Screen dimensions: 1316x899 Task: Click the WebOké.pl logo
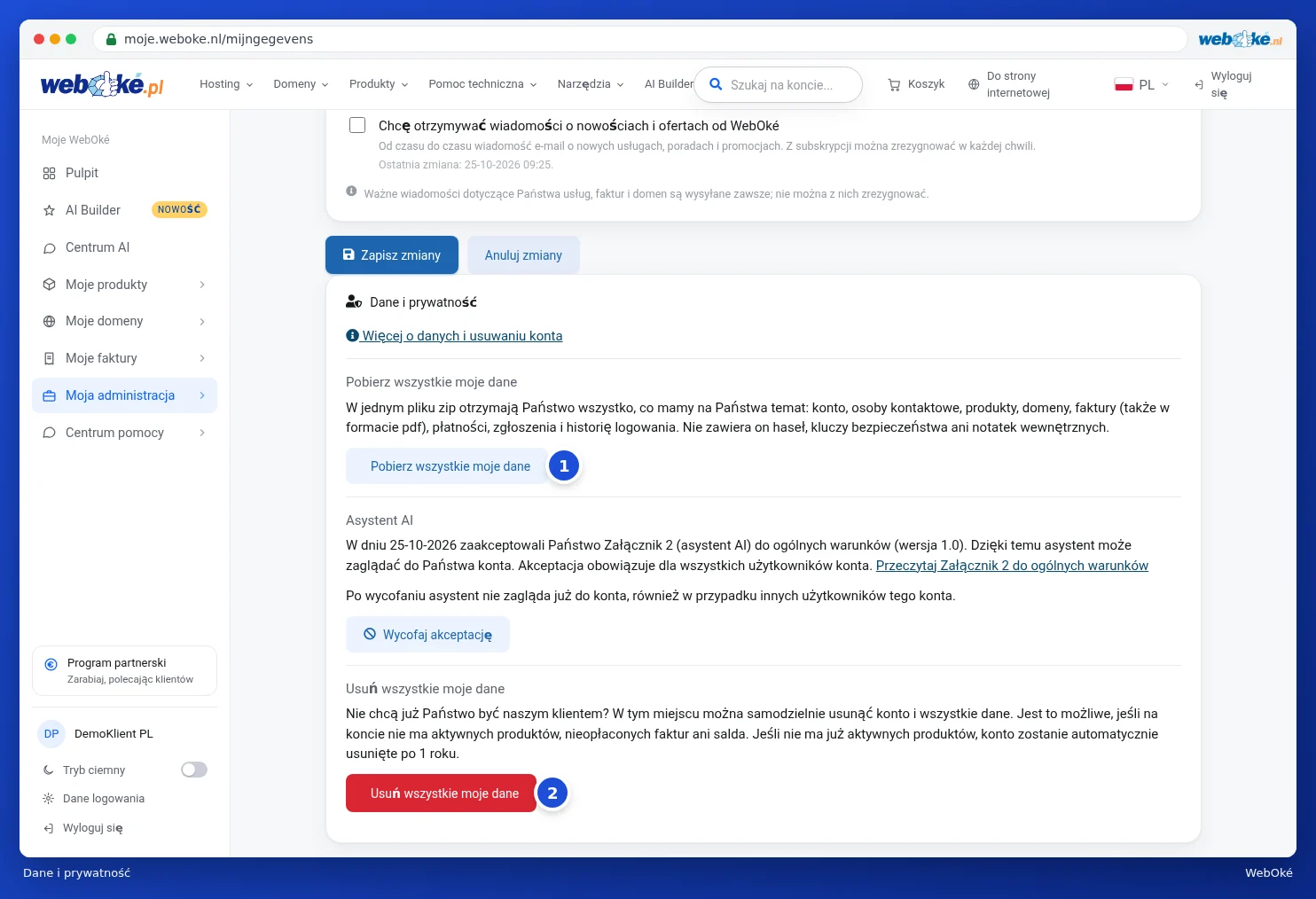click(102, 84)
